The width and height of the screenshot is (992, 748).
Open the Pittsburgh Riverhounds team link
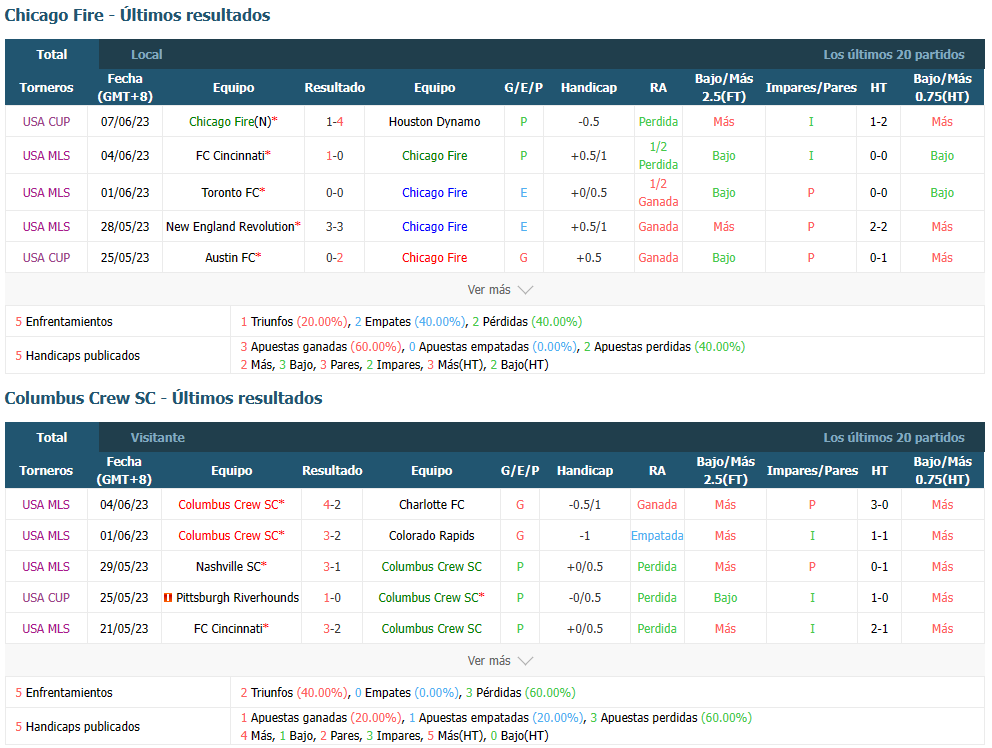click(x=237, y=597)
